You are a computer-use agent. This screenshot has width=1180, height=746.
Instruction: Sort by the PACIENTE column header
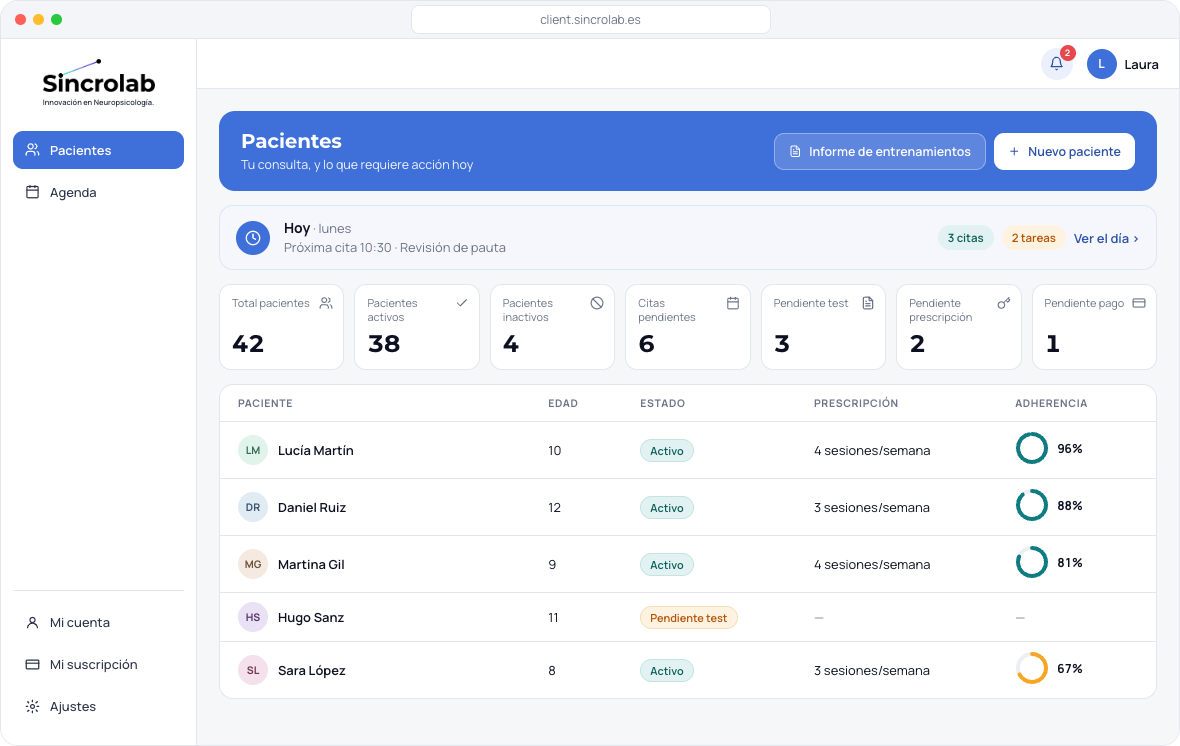point(265,403)
